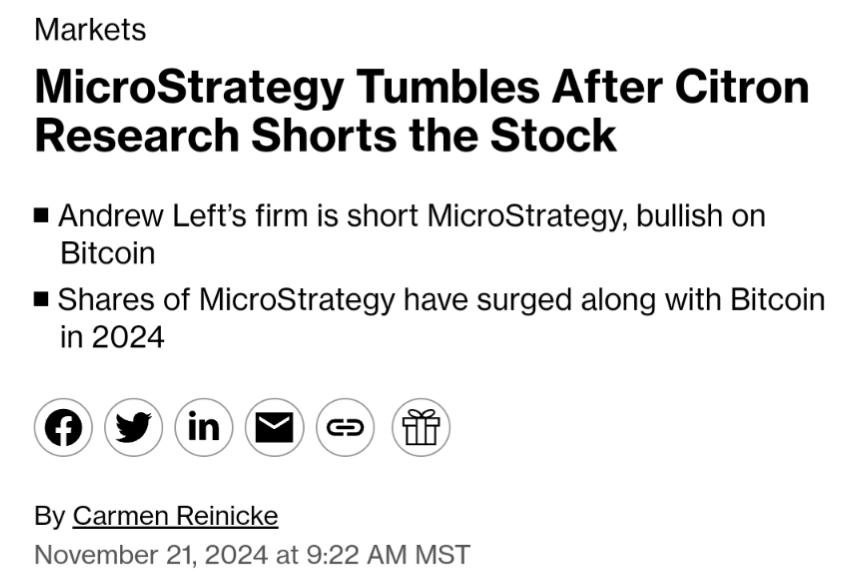Select the line 'Shares of MicroStrategy have surged'
This screenshot has height=580, width=863.
coord(441,300)
